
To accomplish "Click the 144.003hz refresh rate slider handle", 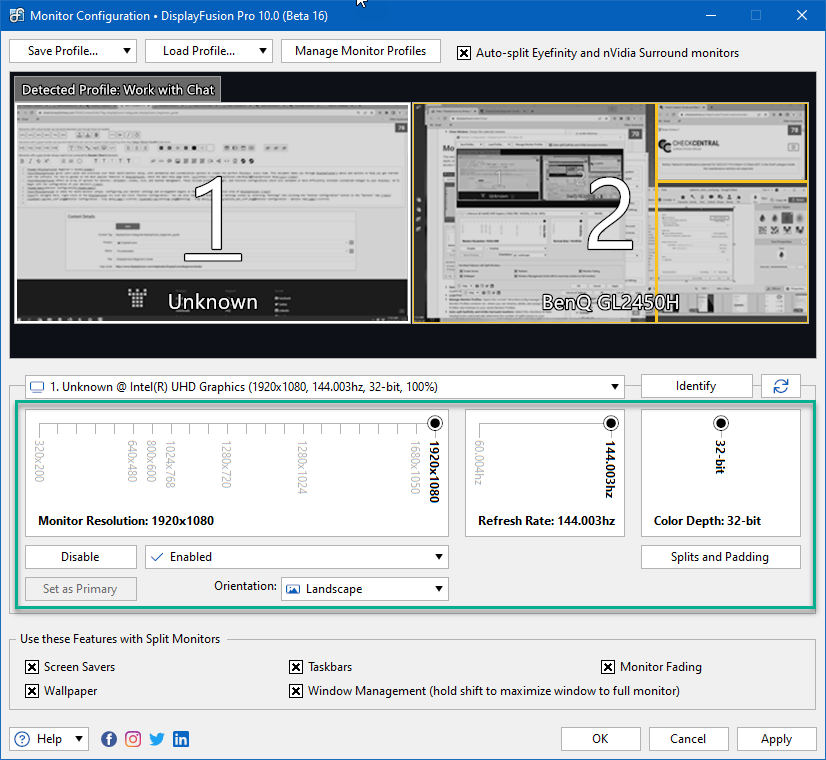I will (611, 423).
